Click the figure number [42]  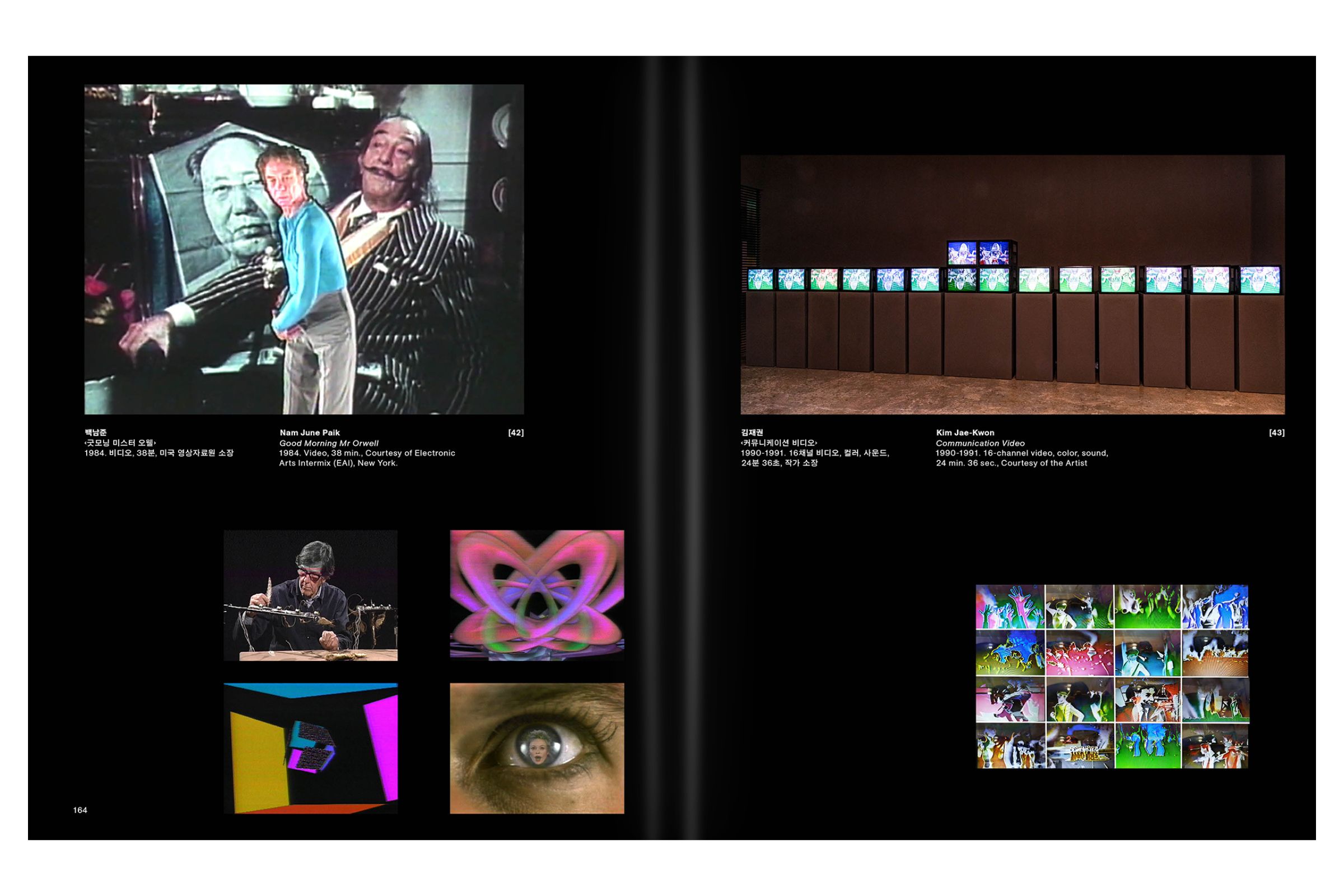[515, 432]
